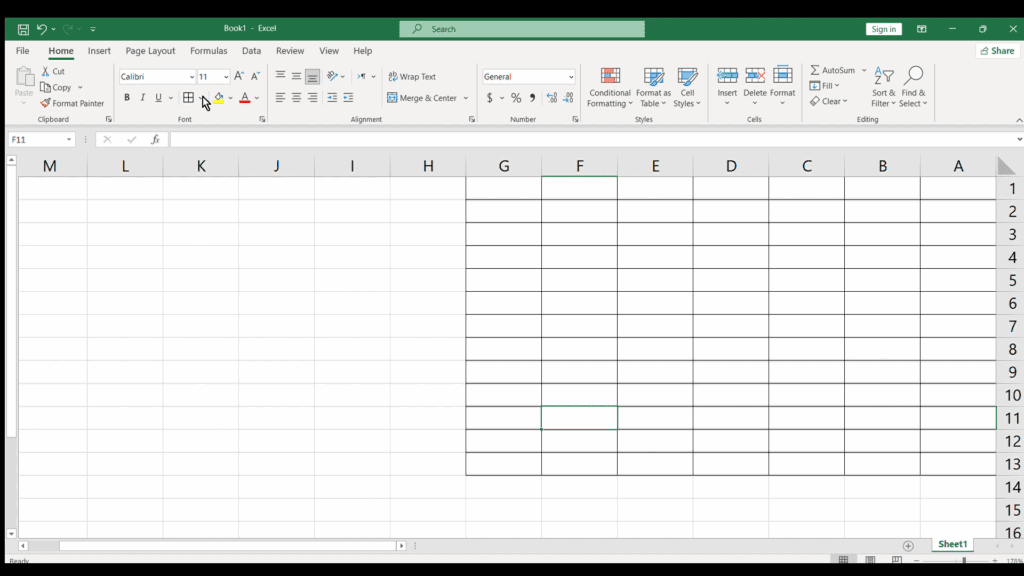Click the Delete cells icon

click(x=755, y=76)
